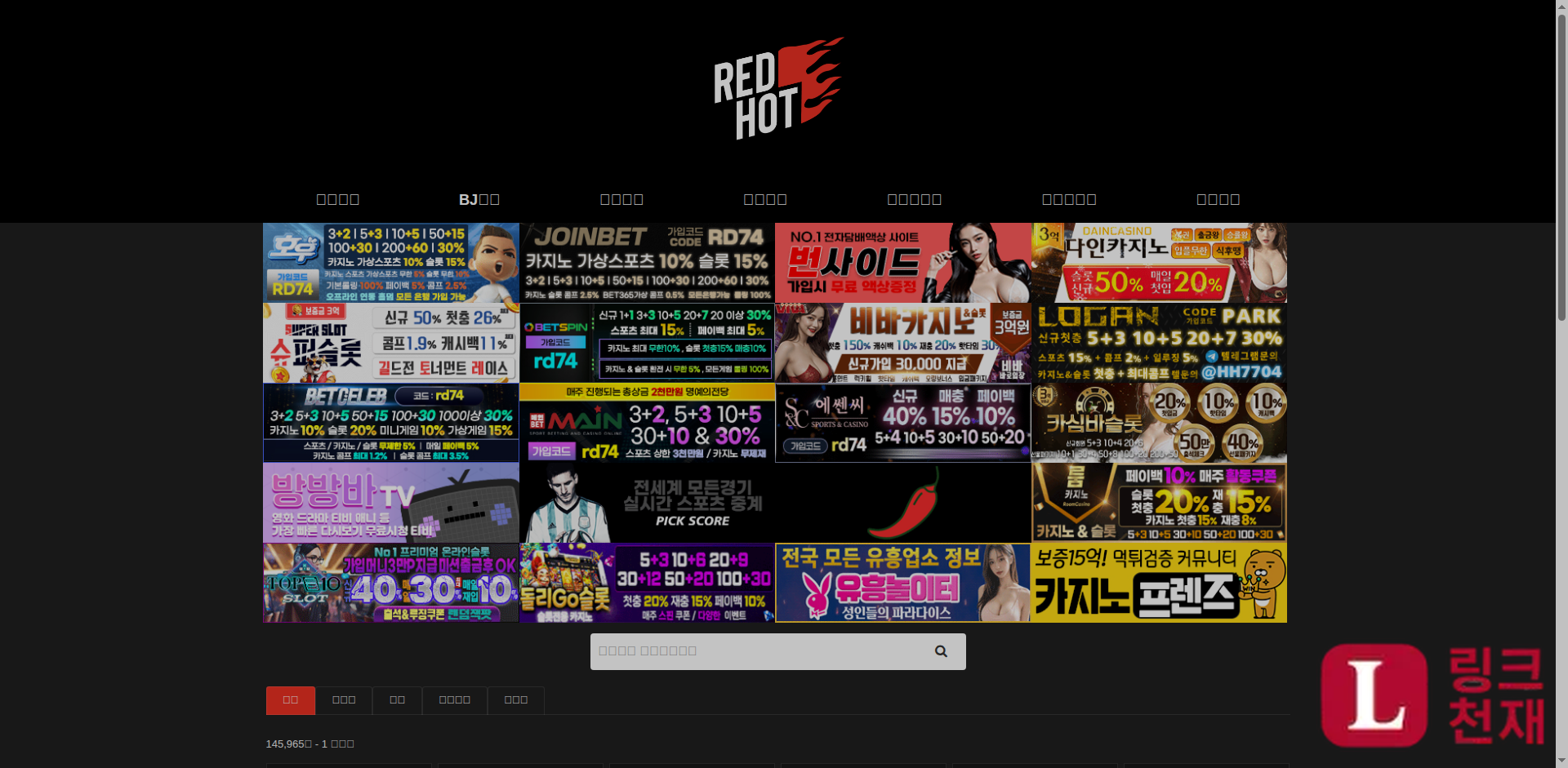This screenshot has height=768, width=1568.
Task: Open the BETCELEB banner ad
Action: point(390,423)
